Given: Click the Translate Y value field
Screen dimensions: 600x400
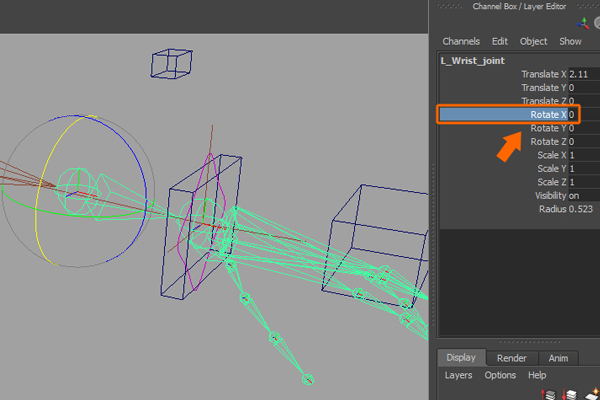Looking at the screenshot, I should (x=584, y=88).
